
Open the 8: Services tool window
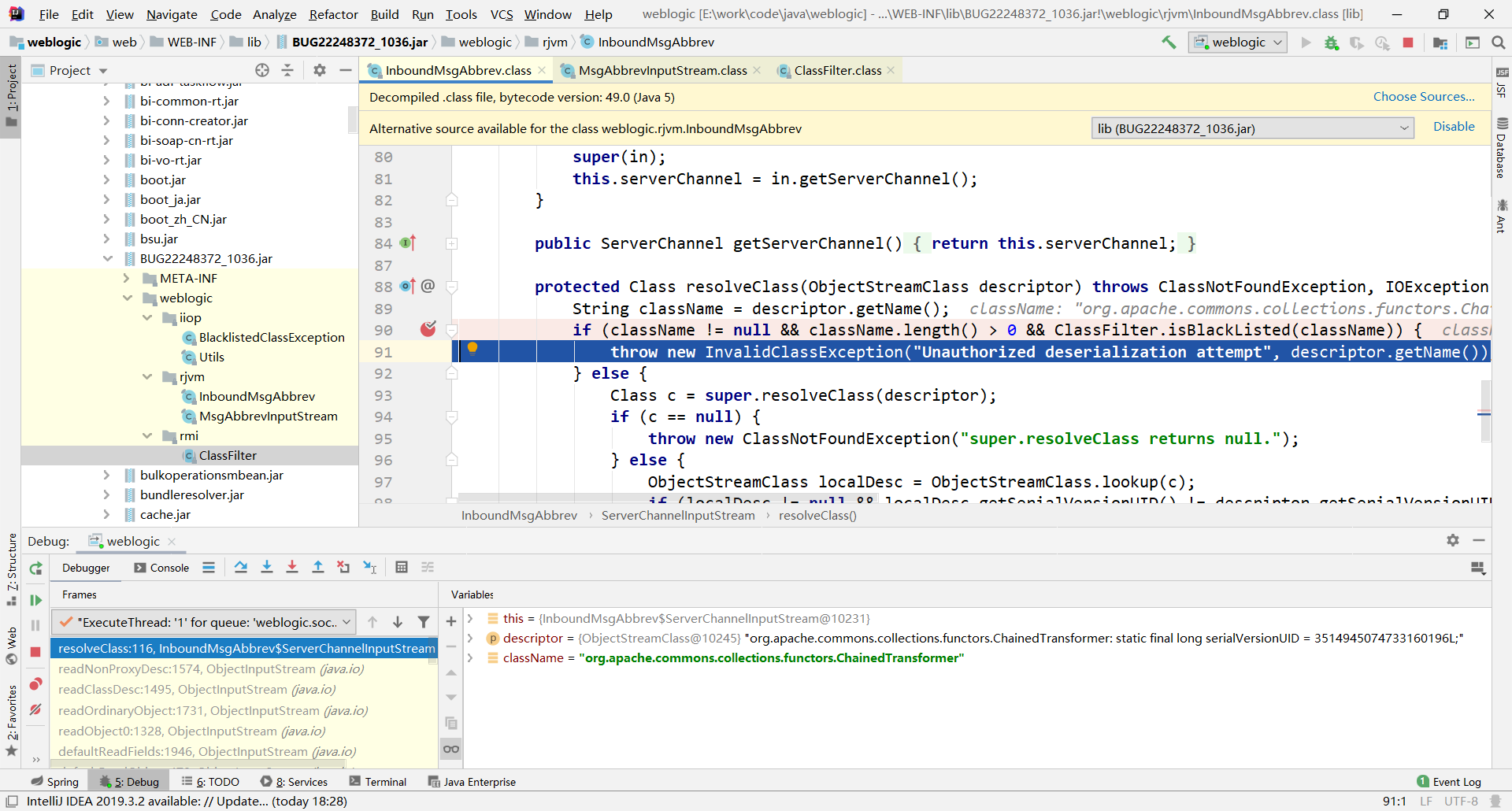294,782
